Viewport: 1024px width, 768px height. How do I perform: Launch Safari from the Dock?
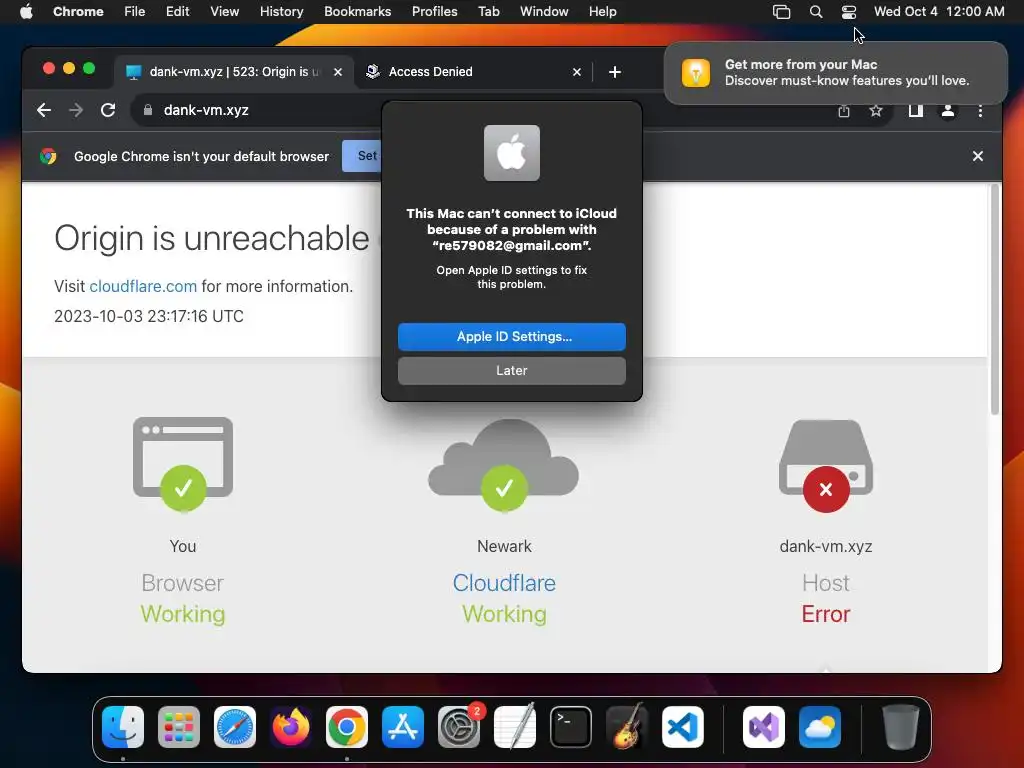point(235,727)
